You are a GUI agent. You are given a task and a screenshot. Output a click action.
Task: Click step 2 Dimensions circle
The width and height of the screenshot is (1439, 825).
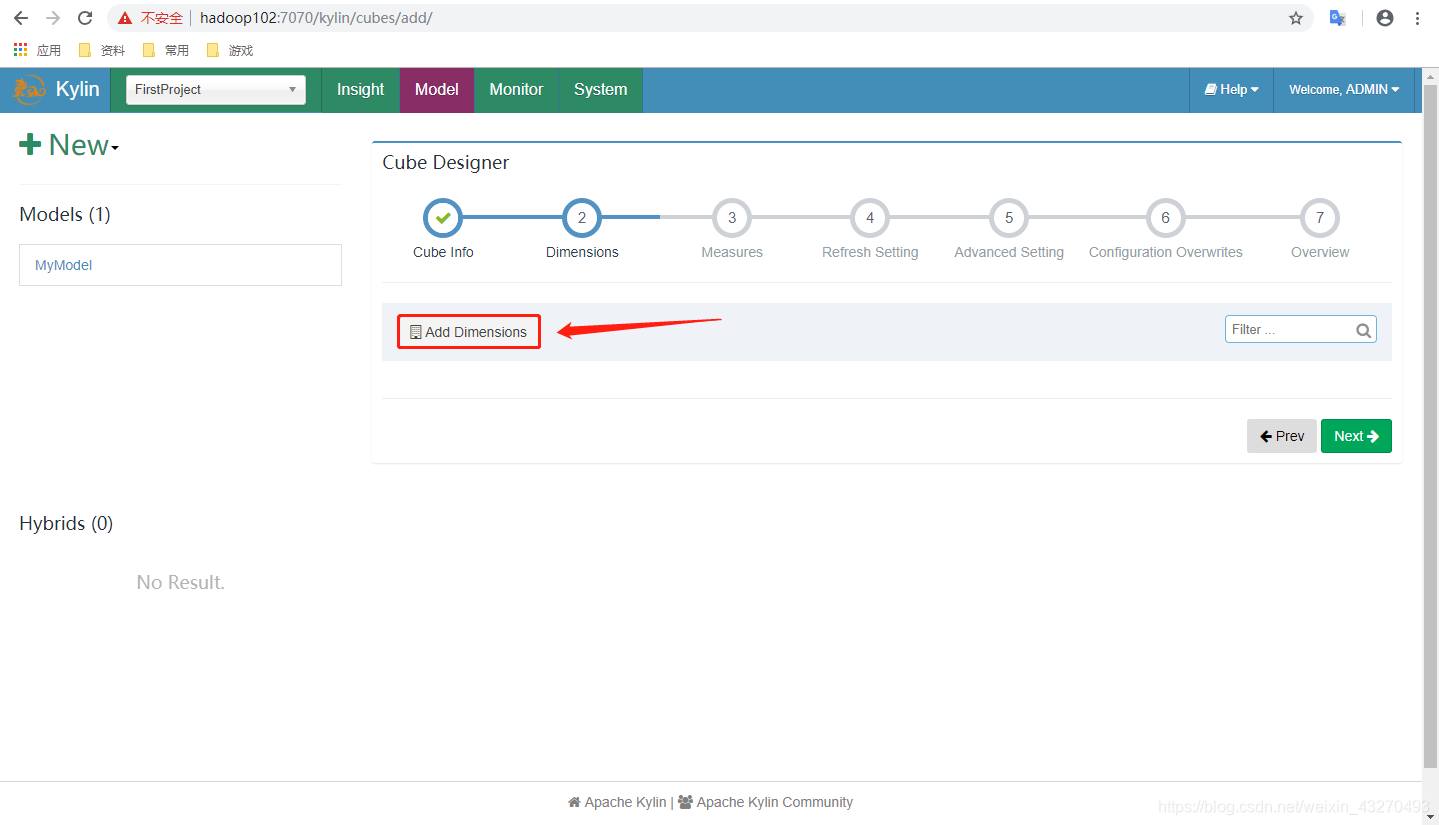[582, 217]
